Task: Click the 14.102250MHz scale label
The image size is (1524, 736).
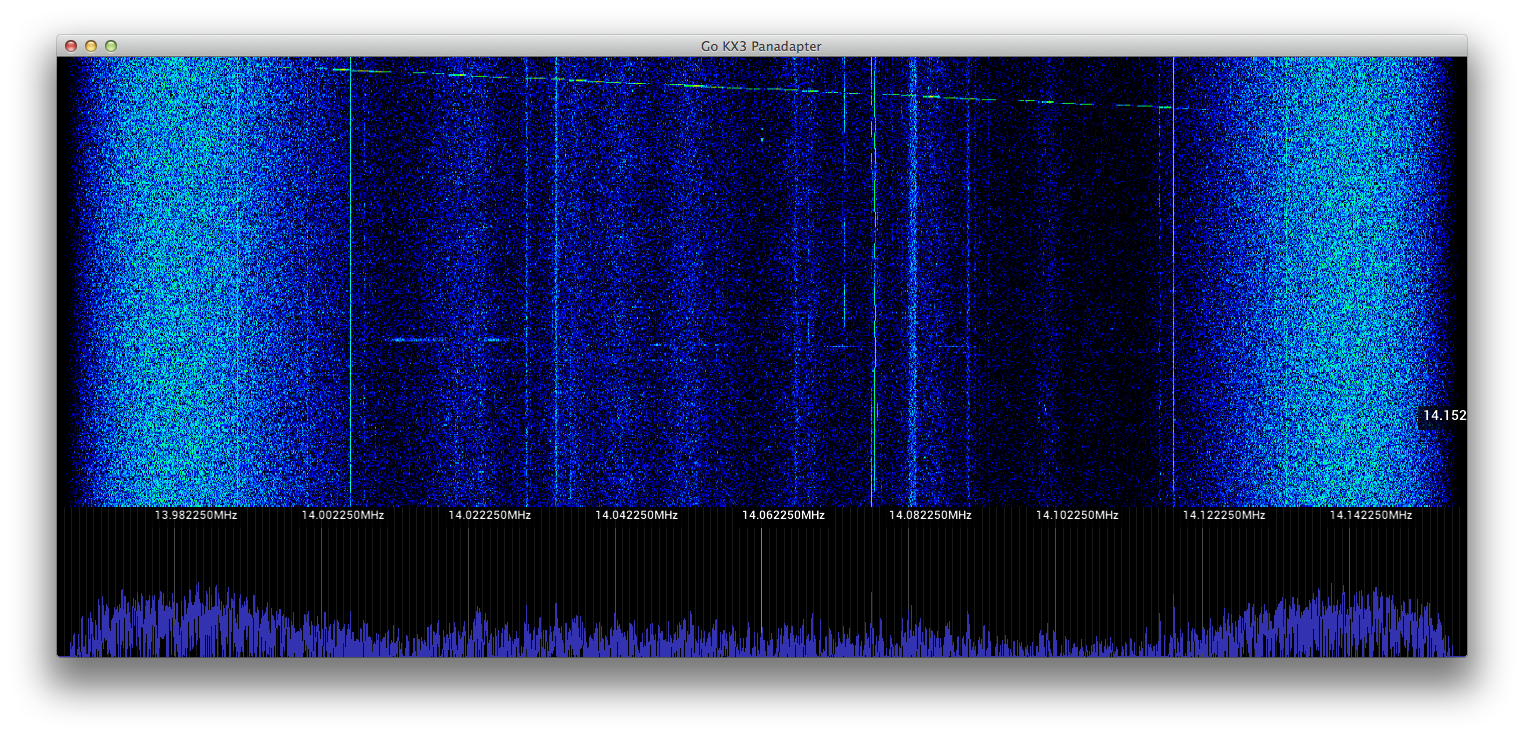Action: [x=1076, y=516]
